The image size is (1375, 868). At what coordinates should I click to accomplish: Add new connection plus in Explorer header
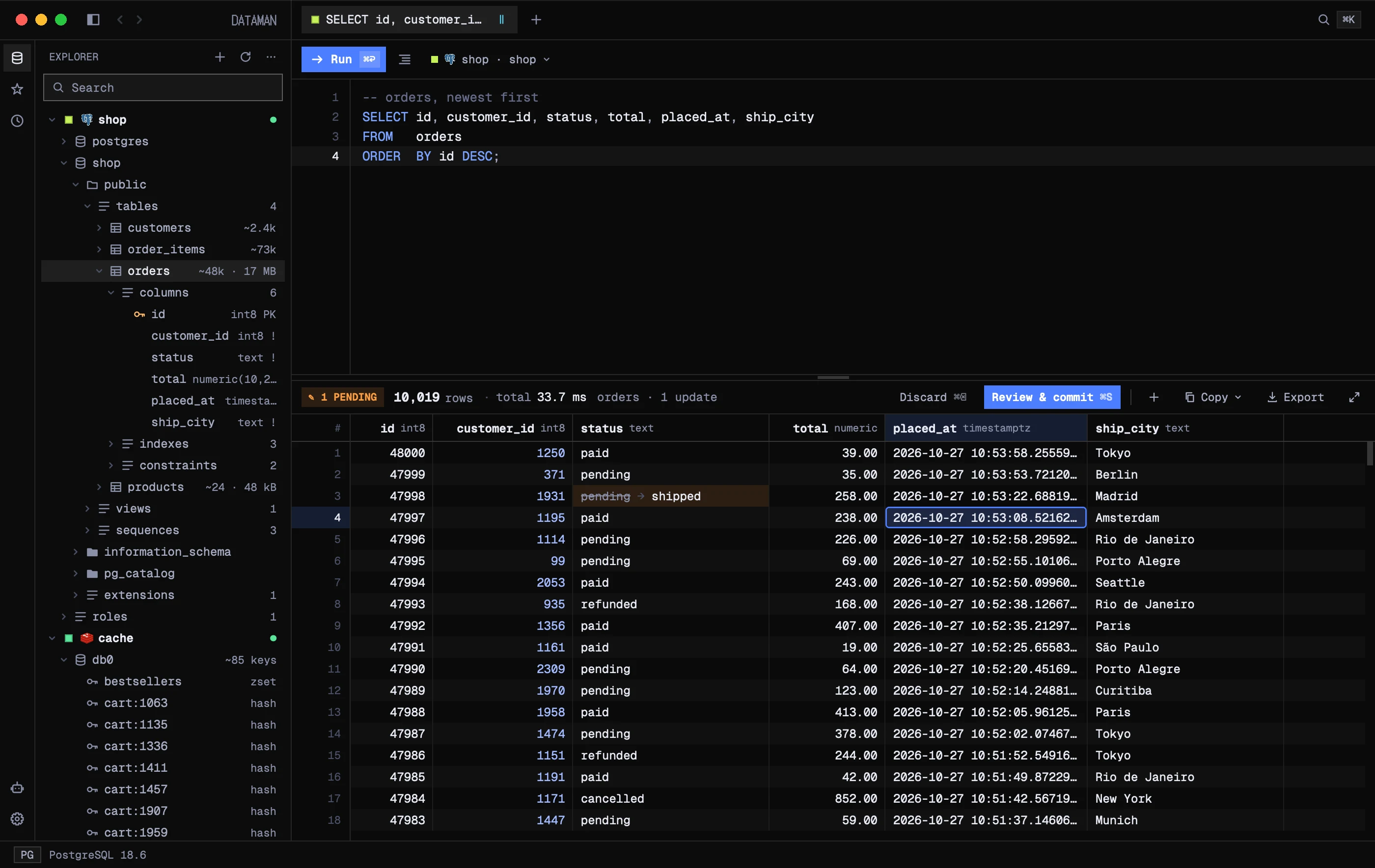pyautogui.click(x=220, y=57)
